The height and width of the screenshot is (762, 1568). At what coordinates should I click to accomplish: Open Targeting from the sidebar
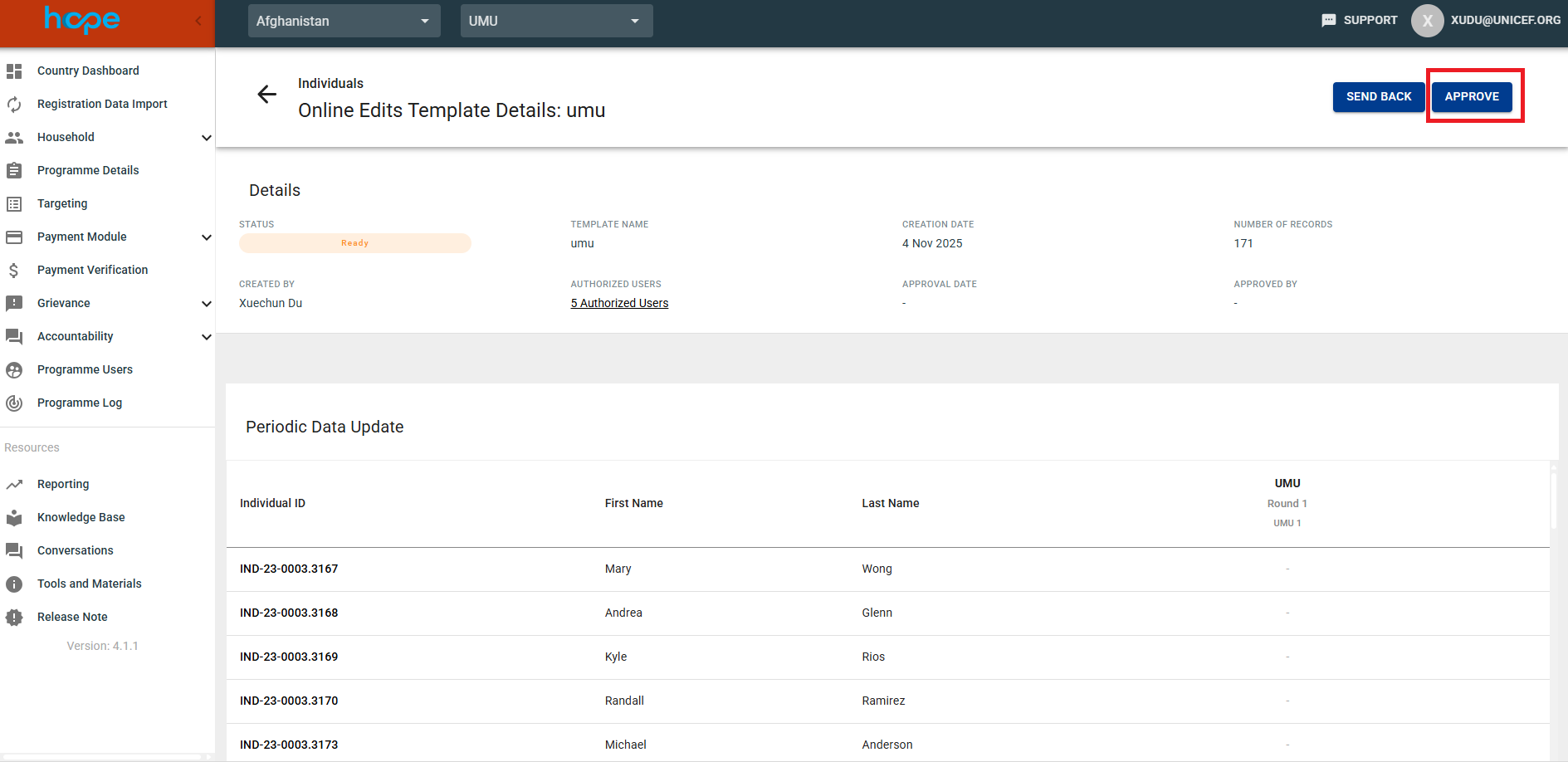pyautogui.click(x=62, y=203)
